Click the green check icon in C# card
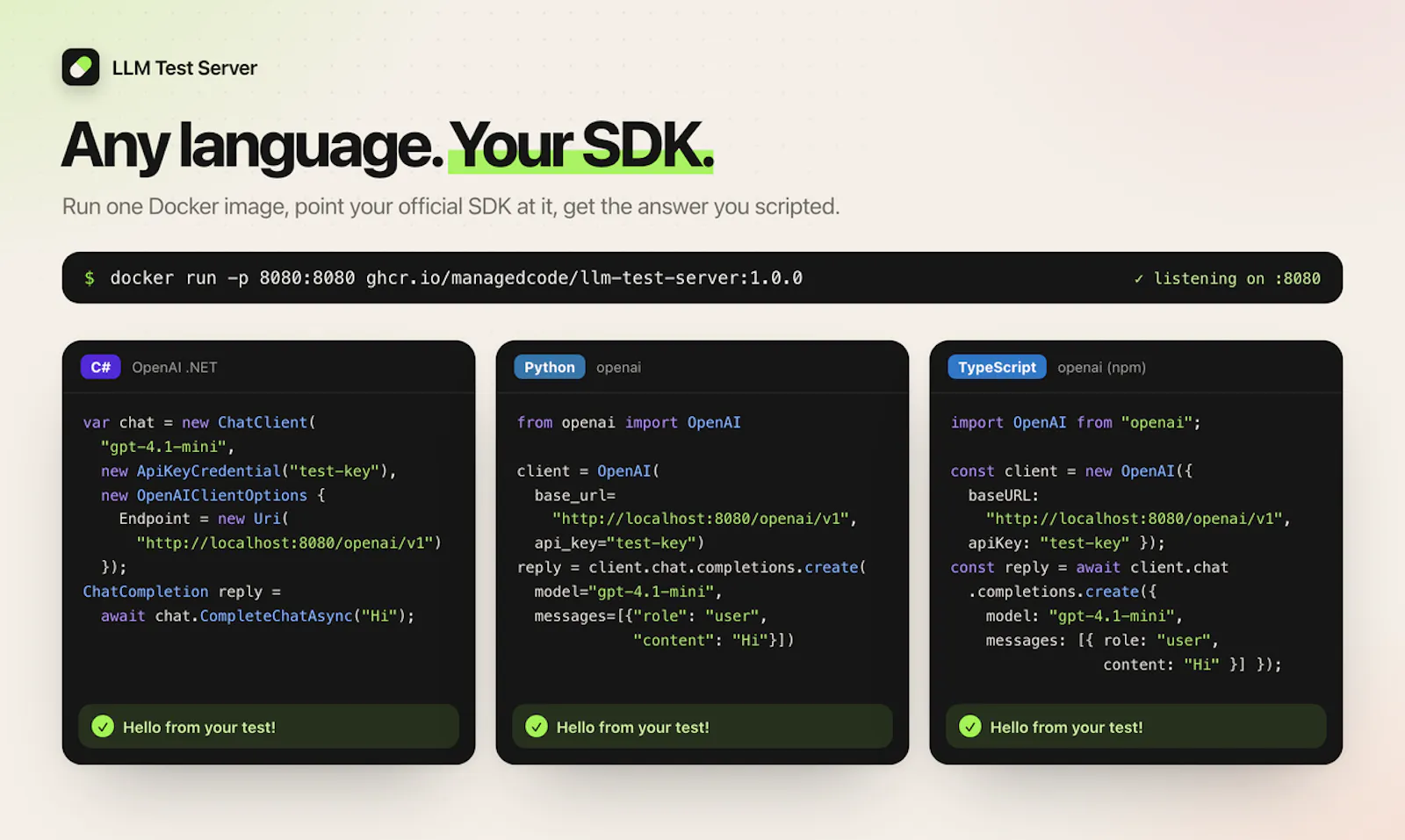This screenshot has width=1405, height=840. tap(103, 727)
